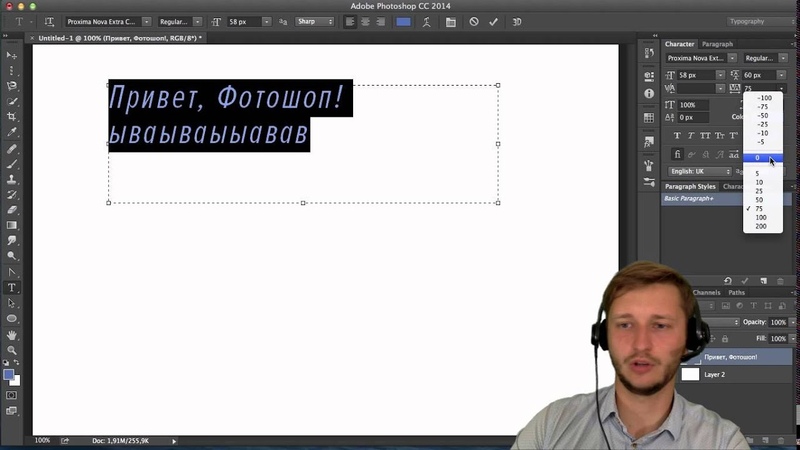Choose -100 in tracking dropdown list
800x450 pixels.
(763, 98)
